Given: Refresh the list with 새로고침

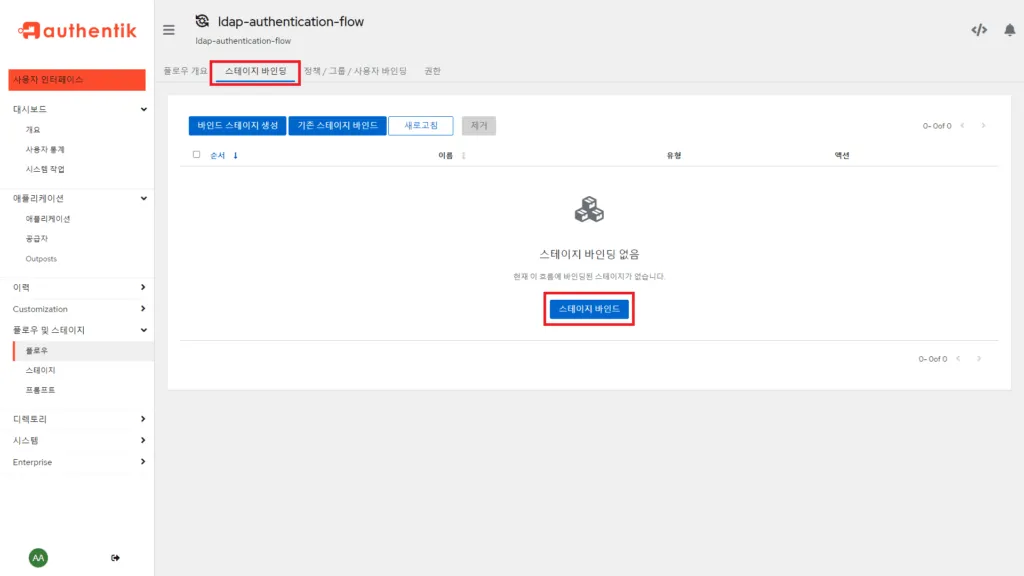Looking at the screenshot, I should tap(420, 126).
